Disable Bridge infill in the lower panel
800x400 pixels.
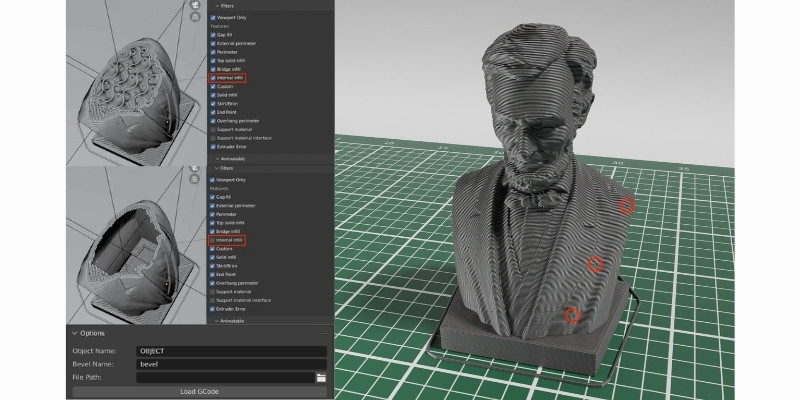pos(213,232)
